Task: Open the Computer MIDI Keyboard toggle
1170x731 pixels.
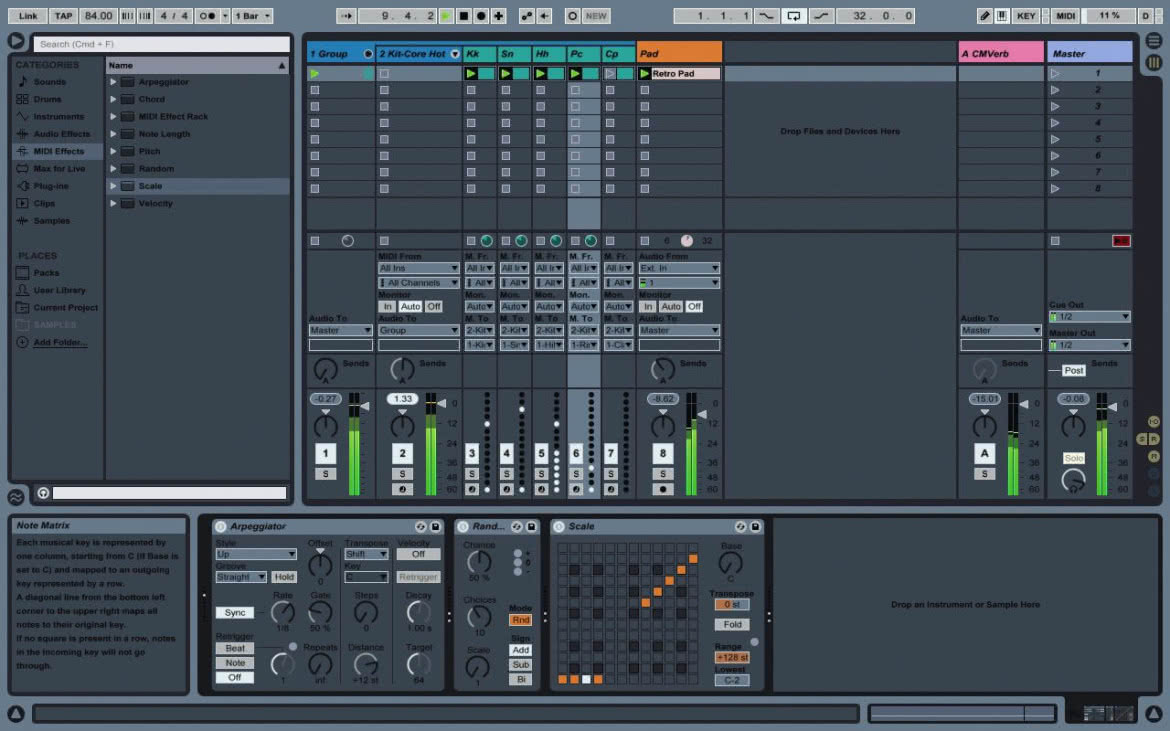Action: (1001, 16)
